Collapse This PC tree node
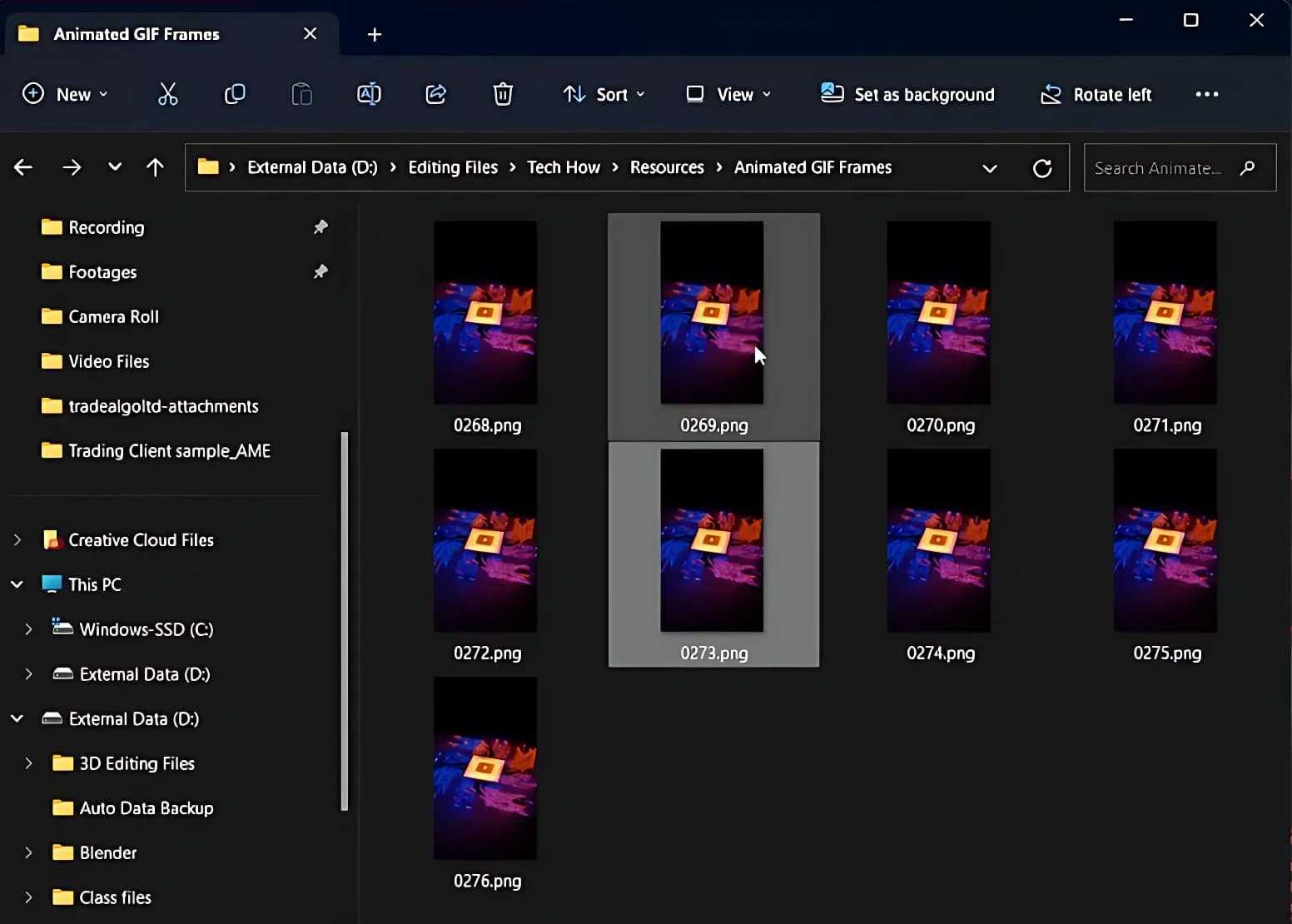The image size is (1292, 924). coord(17,584)
